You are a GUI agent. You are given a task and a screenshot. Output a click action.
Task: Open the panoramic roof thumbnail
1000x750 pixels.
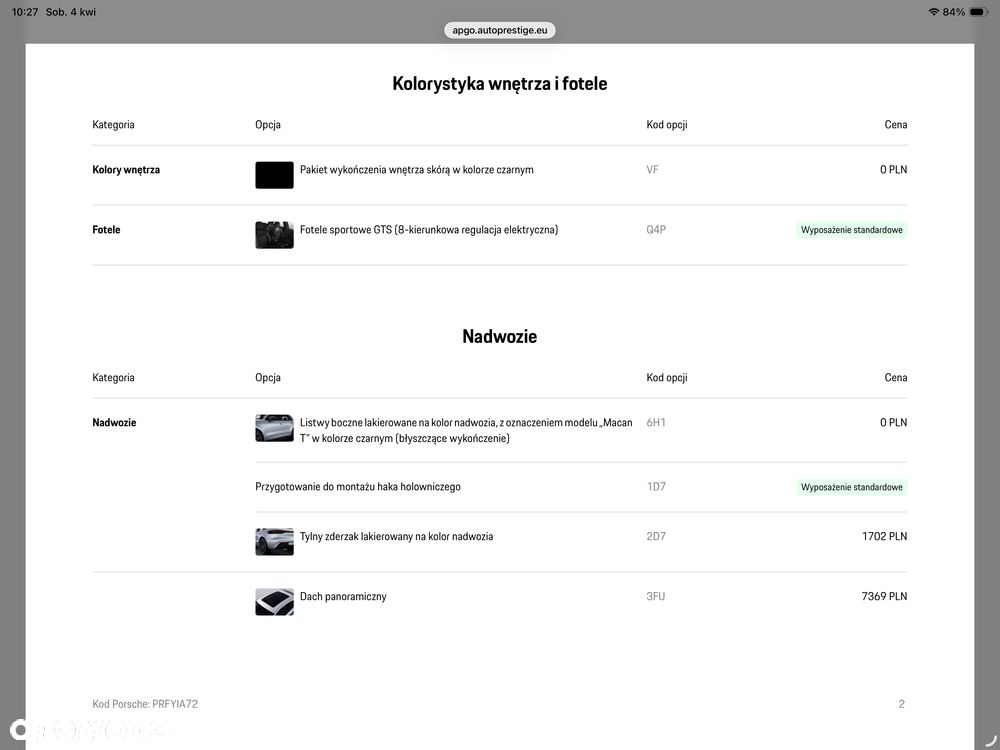click(x=274, y=601)
